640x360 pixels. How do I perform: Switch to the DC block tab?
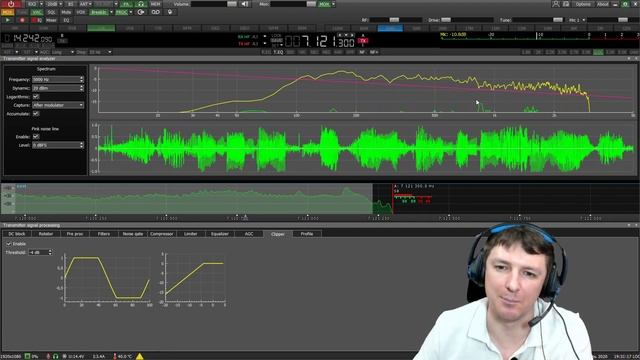click(x=17, y=234)
